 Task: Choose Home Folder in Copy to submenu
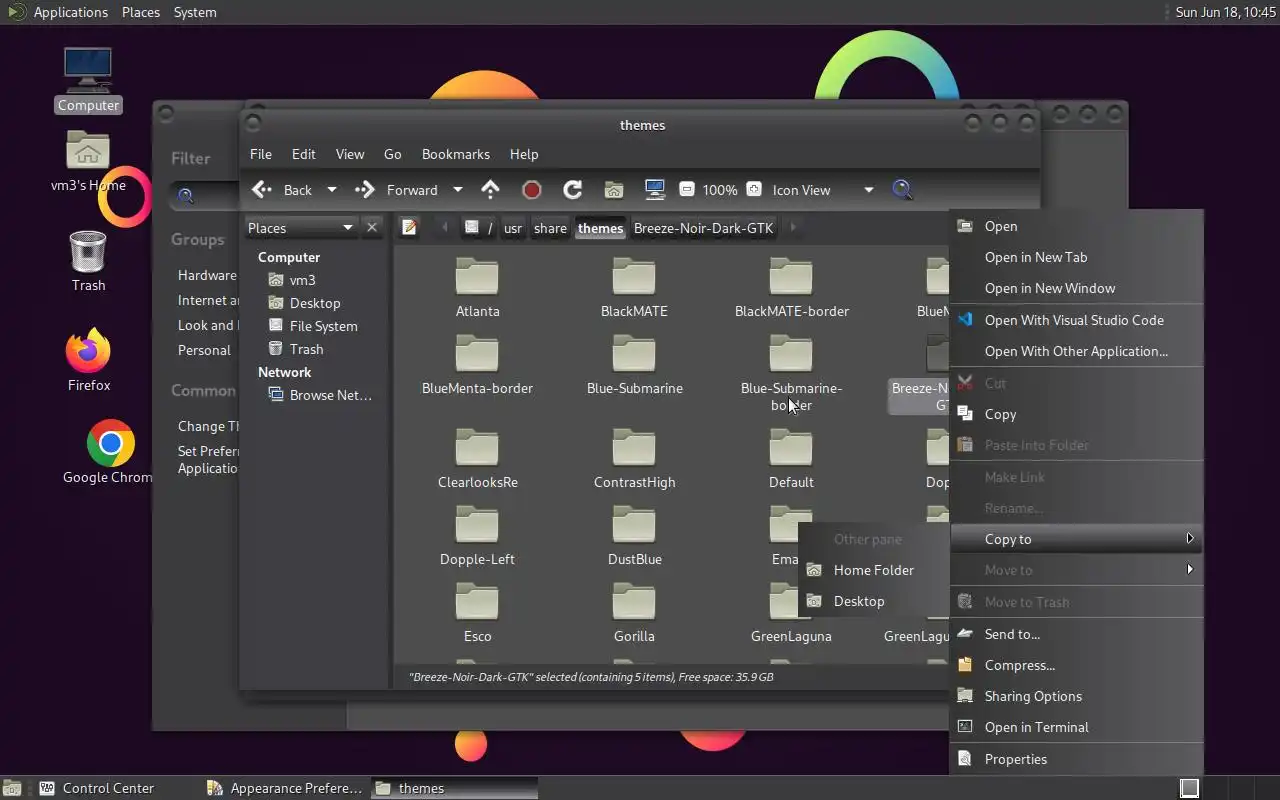point(873,570)
